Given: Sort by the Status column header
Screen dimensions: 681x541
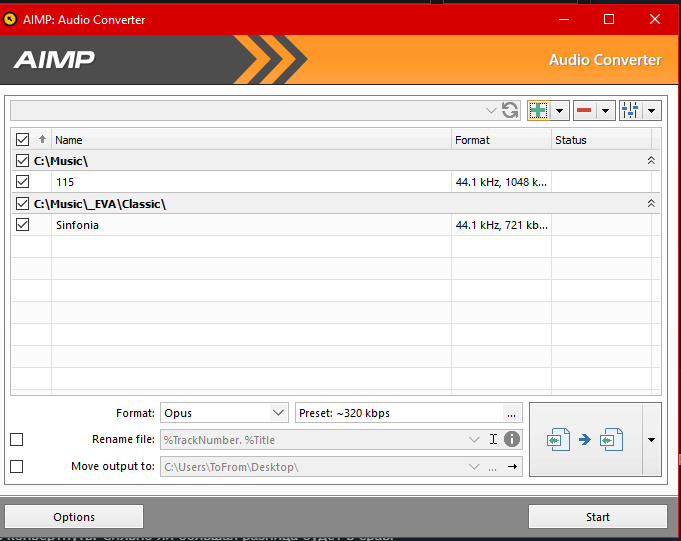Looking at the screenshot, I should [602, 140].
